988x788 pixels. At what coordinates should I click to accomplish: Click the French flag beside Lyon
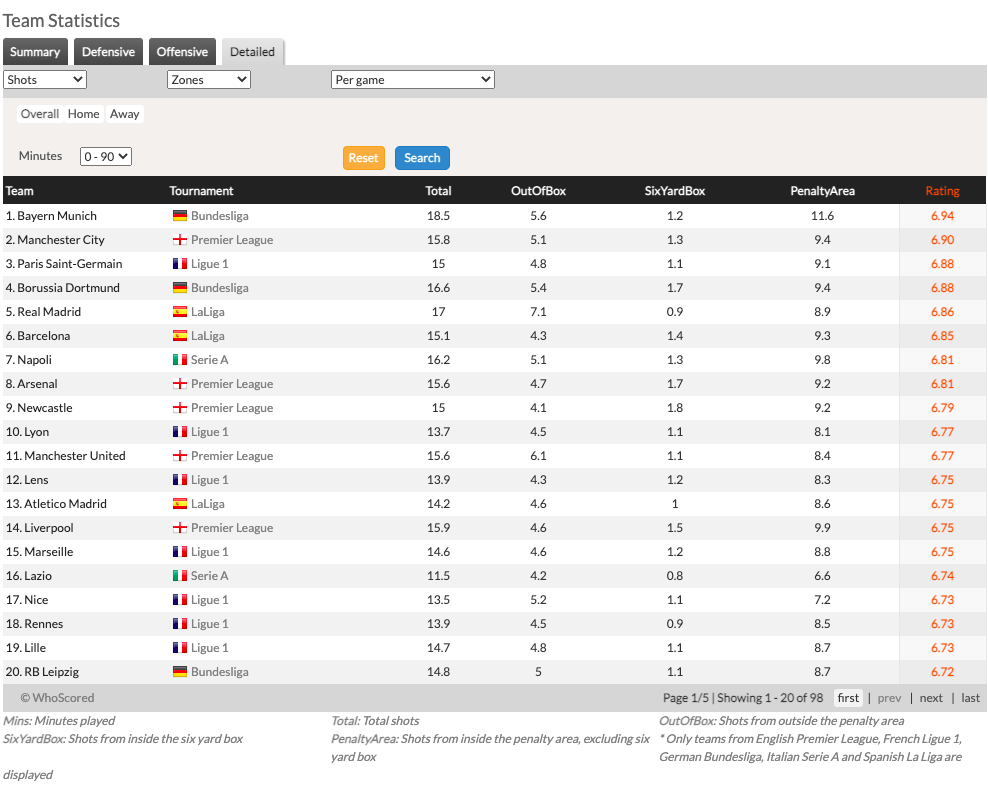[180, 431]
